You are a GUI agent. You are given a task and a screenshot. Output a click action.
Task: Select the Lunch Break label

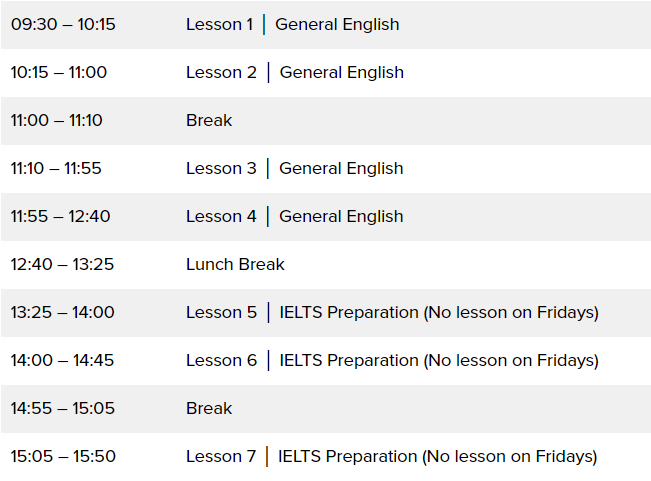[235, 264]
